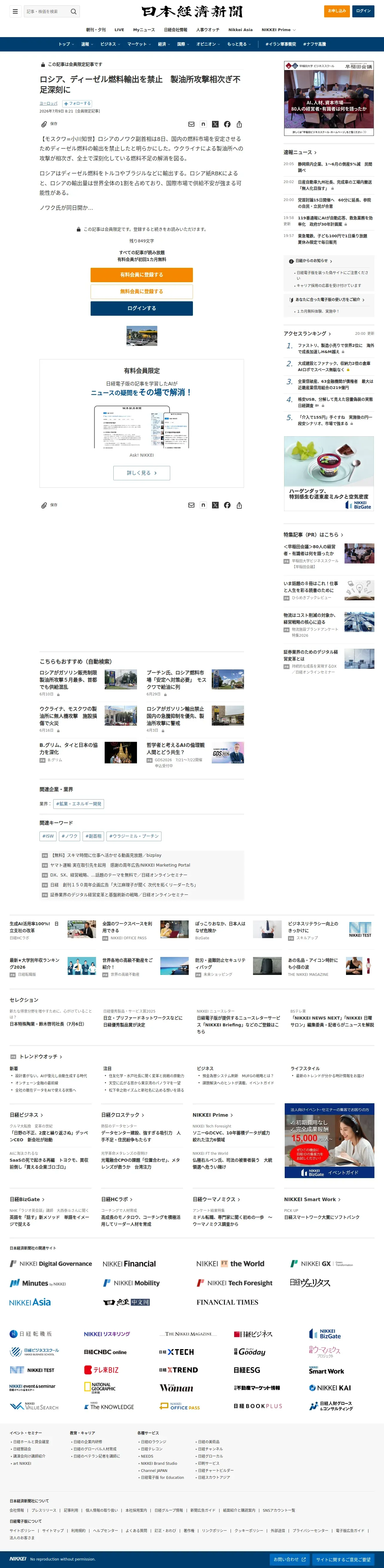Open the ヨーロッパ category link

(49, 104)
